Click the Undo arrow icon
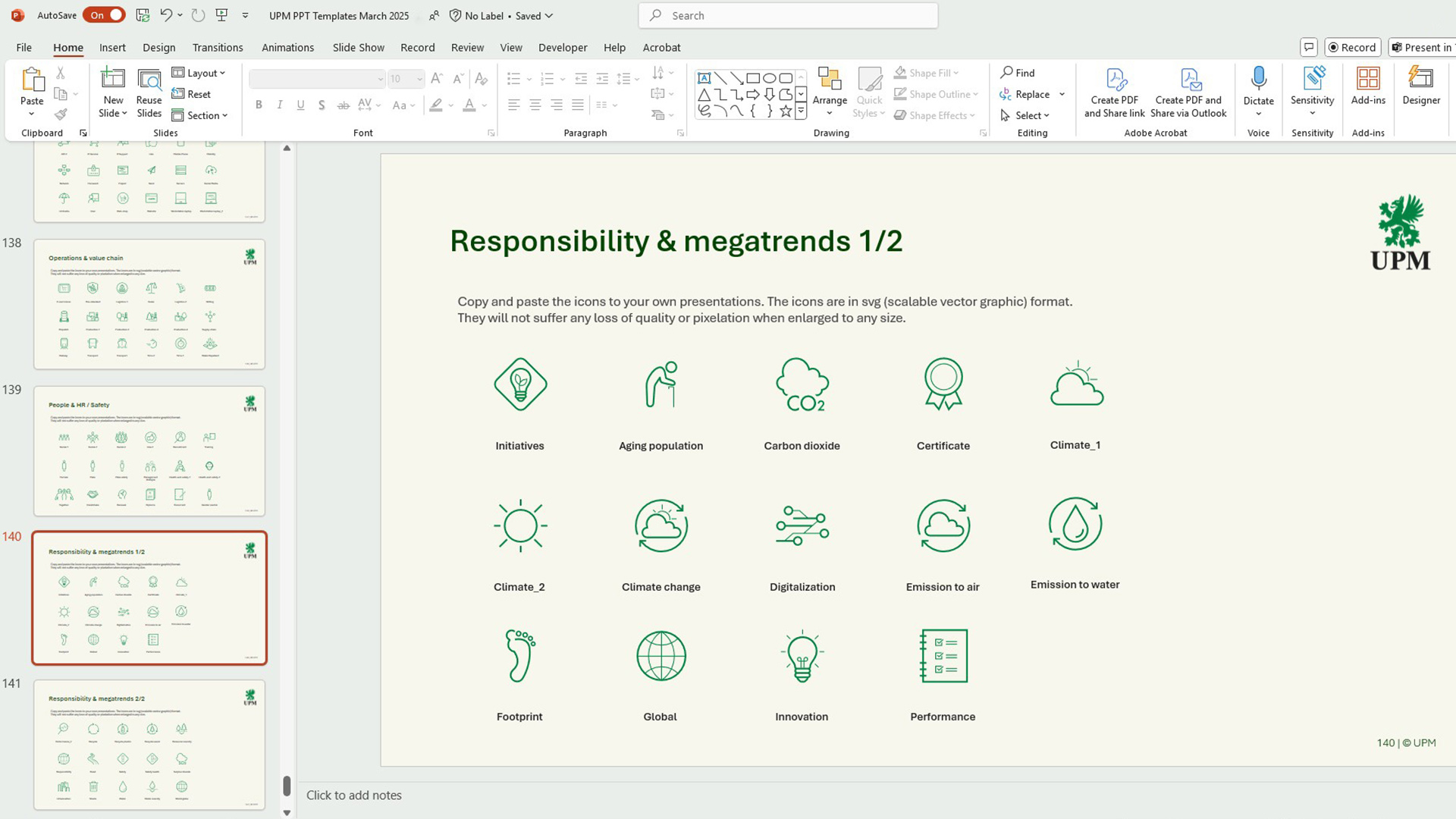Image resolution: width=1456 pixels, height=819 pixels. coord(165,15)
